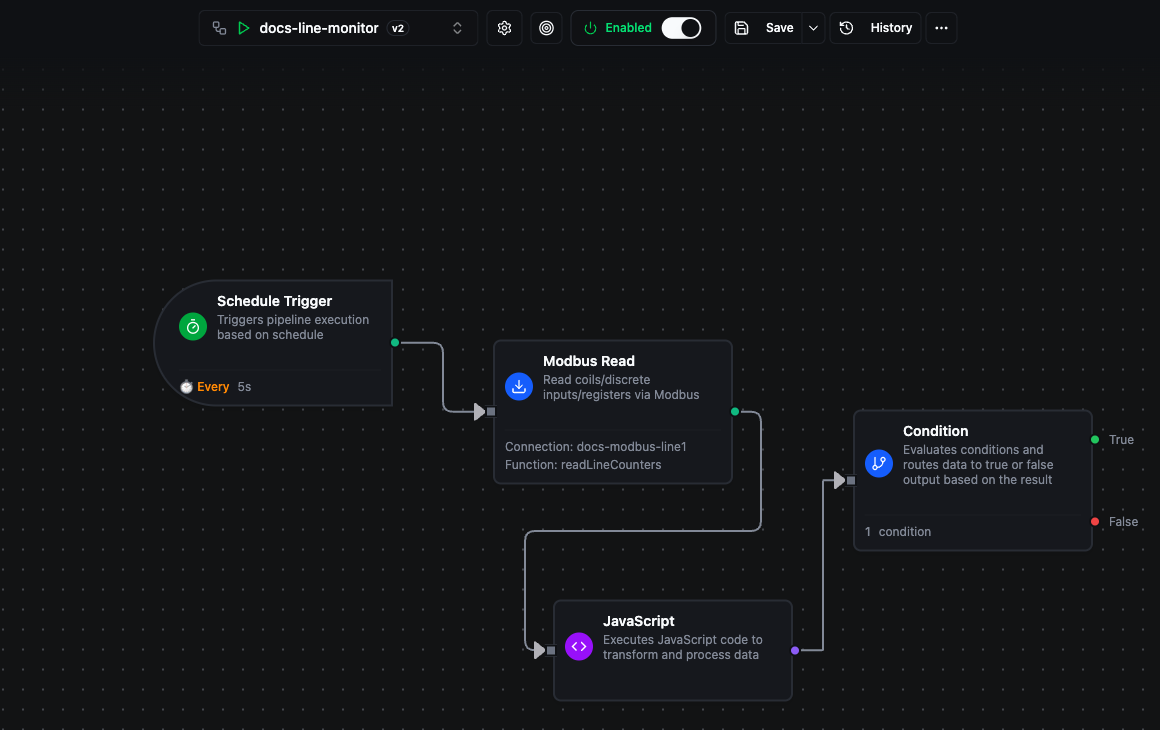Click the Schedule Trigger green output port

(395, 342)
